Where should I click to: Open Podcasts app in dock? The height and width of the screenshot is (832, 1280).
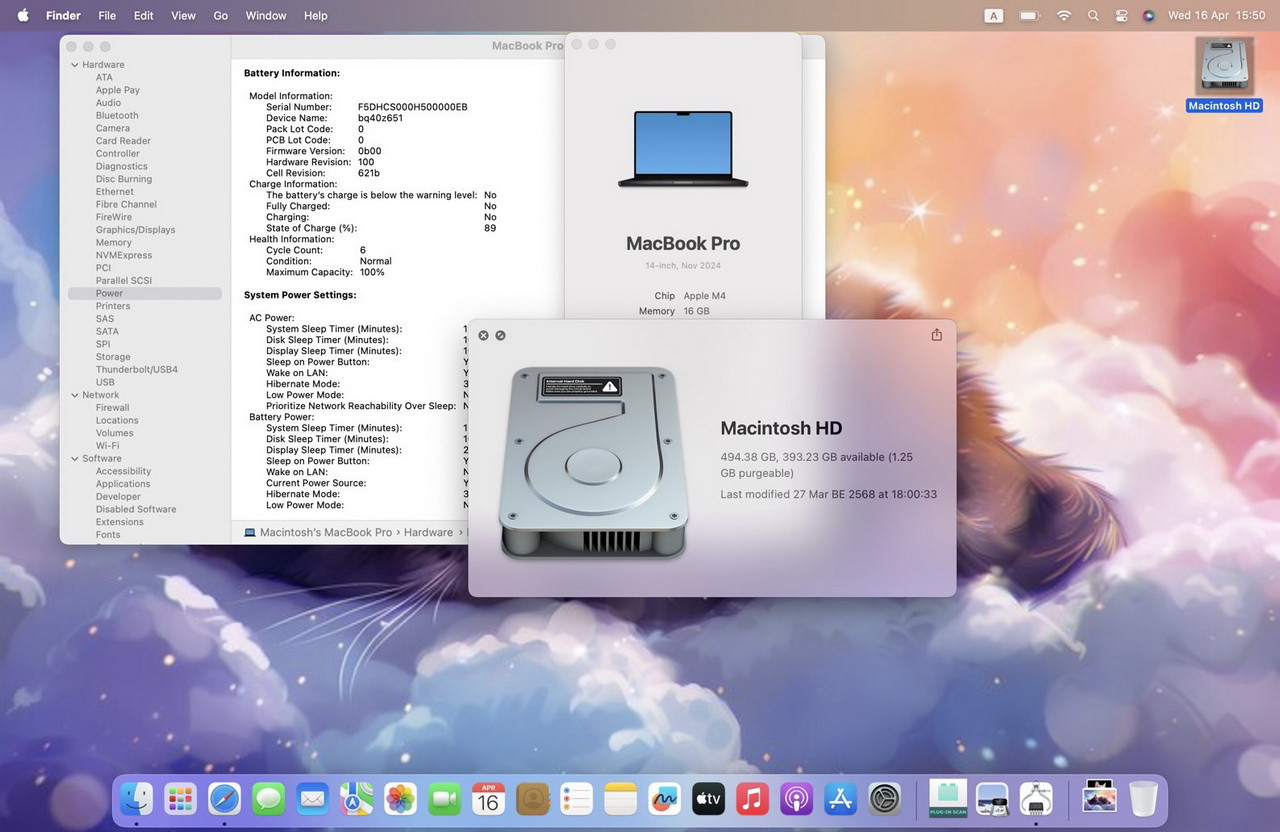[796, 799]
